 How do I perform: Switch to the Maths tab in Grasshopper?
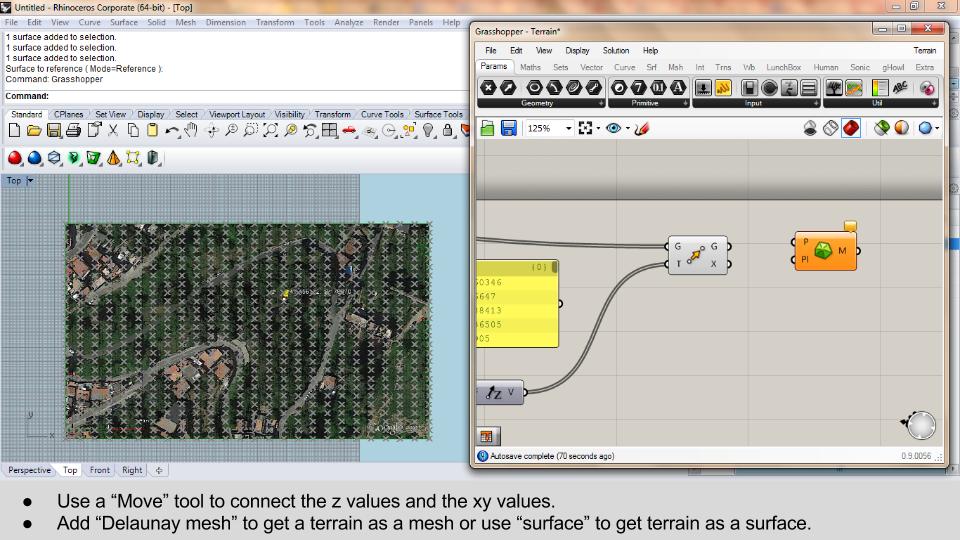(x=530, y=67)
